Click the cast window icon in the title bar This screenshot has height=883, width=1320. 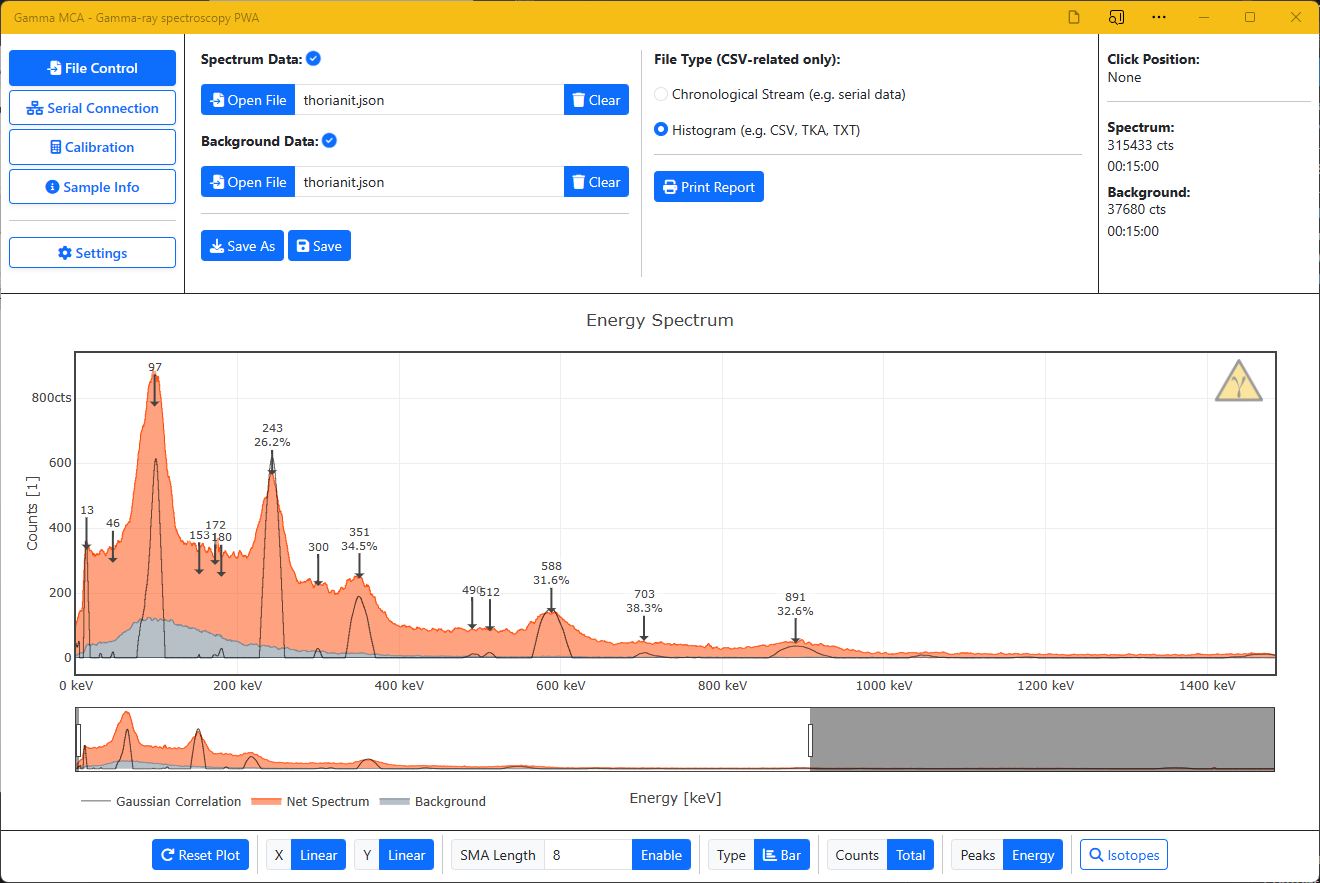1116,17
